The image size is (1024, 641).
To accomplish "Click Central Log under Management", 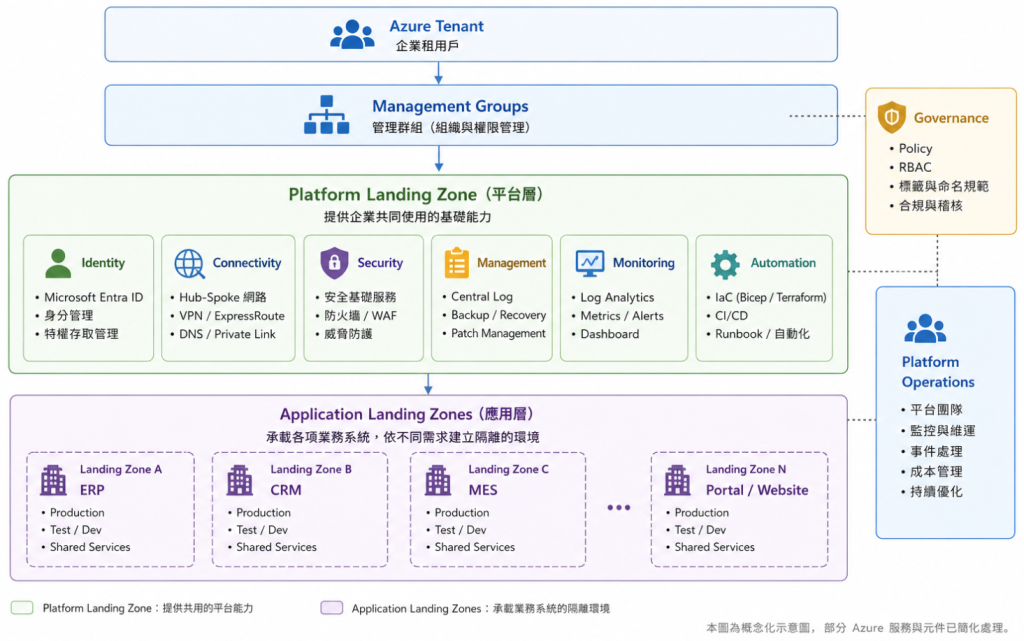I will tap(481, 296).
